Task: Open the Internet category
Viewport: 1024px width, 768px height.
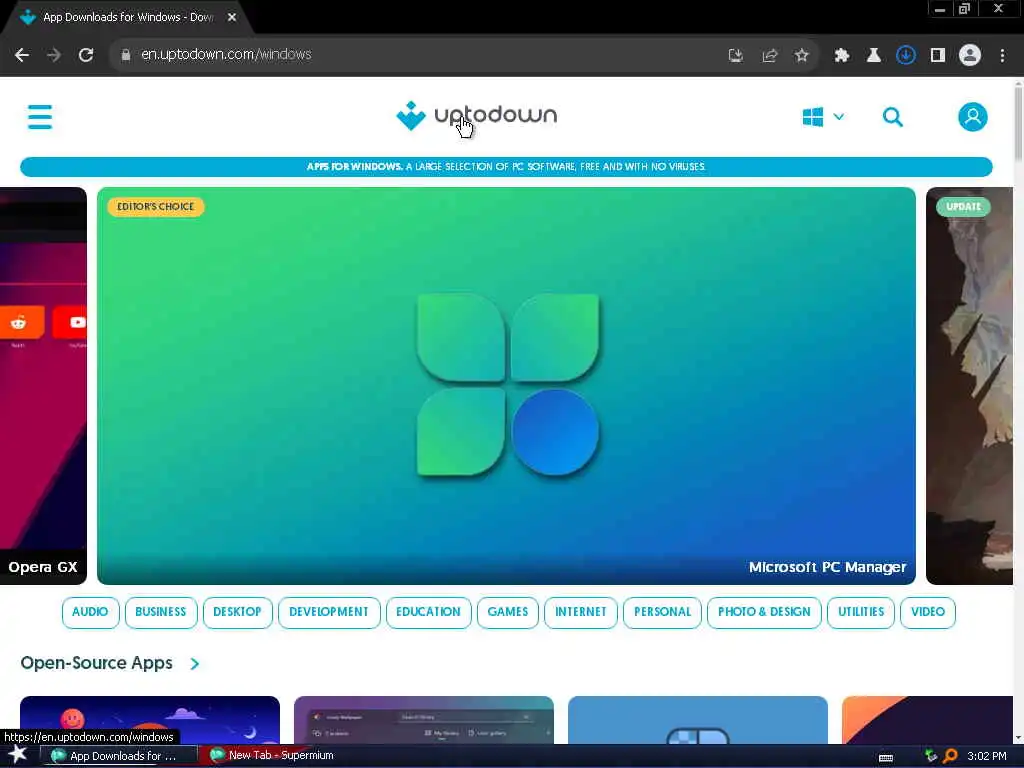Action: [581, 612]
